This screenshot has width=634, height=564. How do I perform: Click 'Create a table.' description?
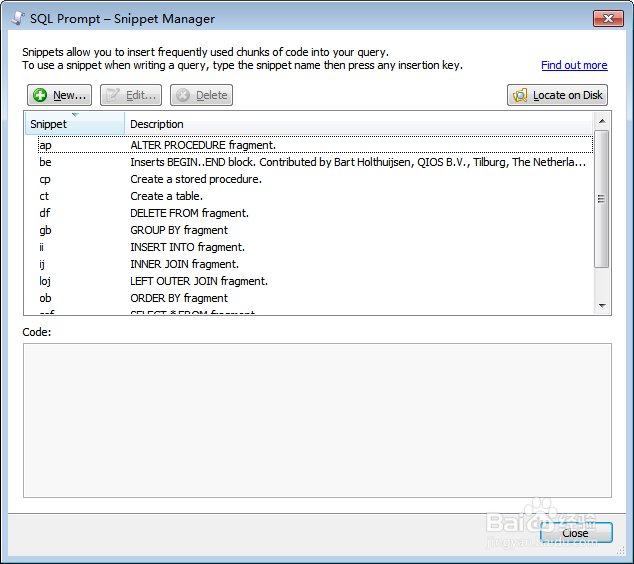pyautogui.click(x=167, y=196)
